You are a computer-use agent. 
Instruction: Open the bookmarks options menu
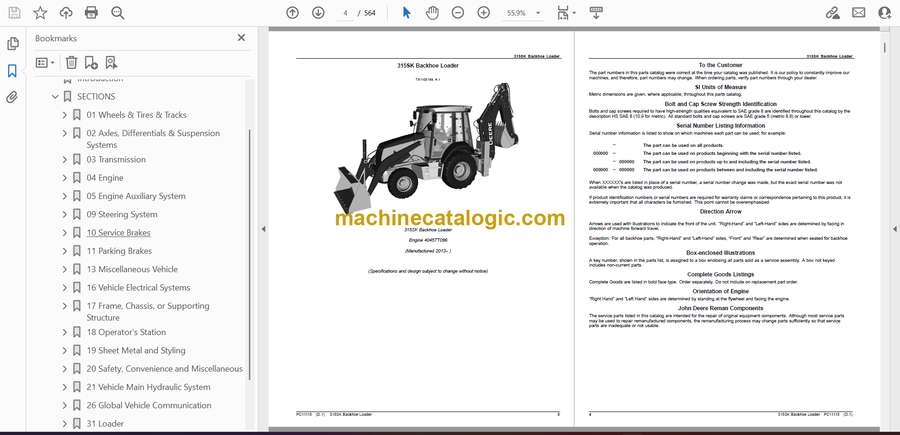coord(46,62)
